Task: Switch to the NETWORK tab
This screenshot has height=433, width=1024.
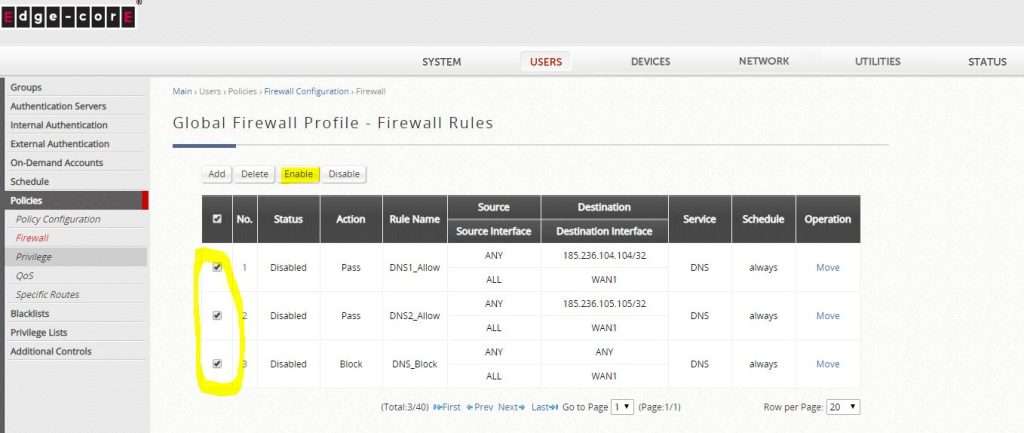Action: click(763, 62)
